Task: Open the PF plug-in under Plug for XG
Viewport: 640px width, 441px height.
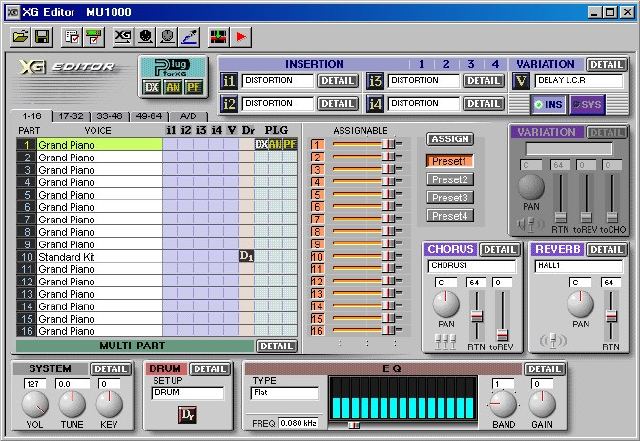Action: (194, 87)
